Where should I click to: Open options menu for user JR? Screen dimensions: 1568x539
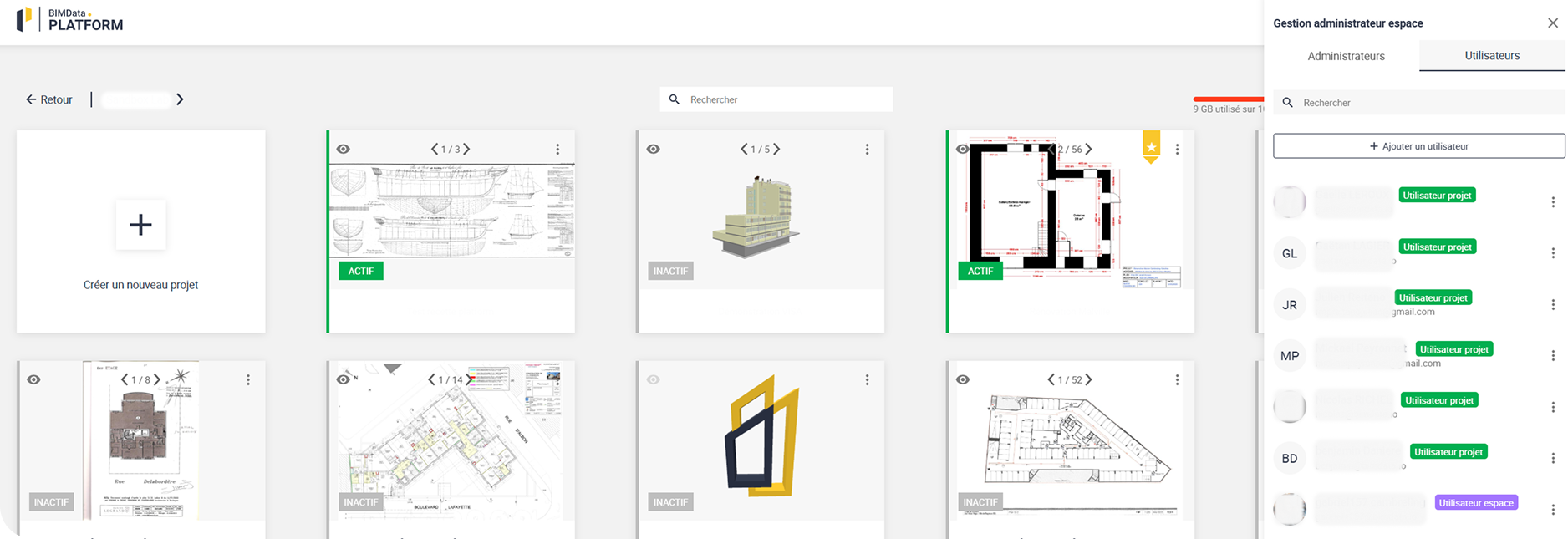point(1552,305)
